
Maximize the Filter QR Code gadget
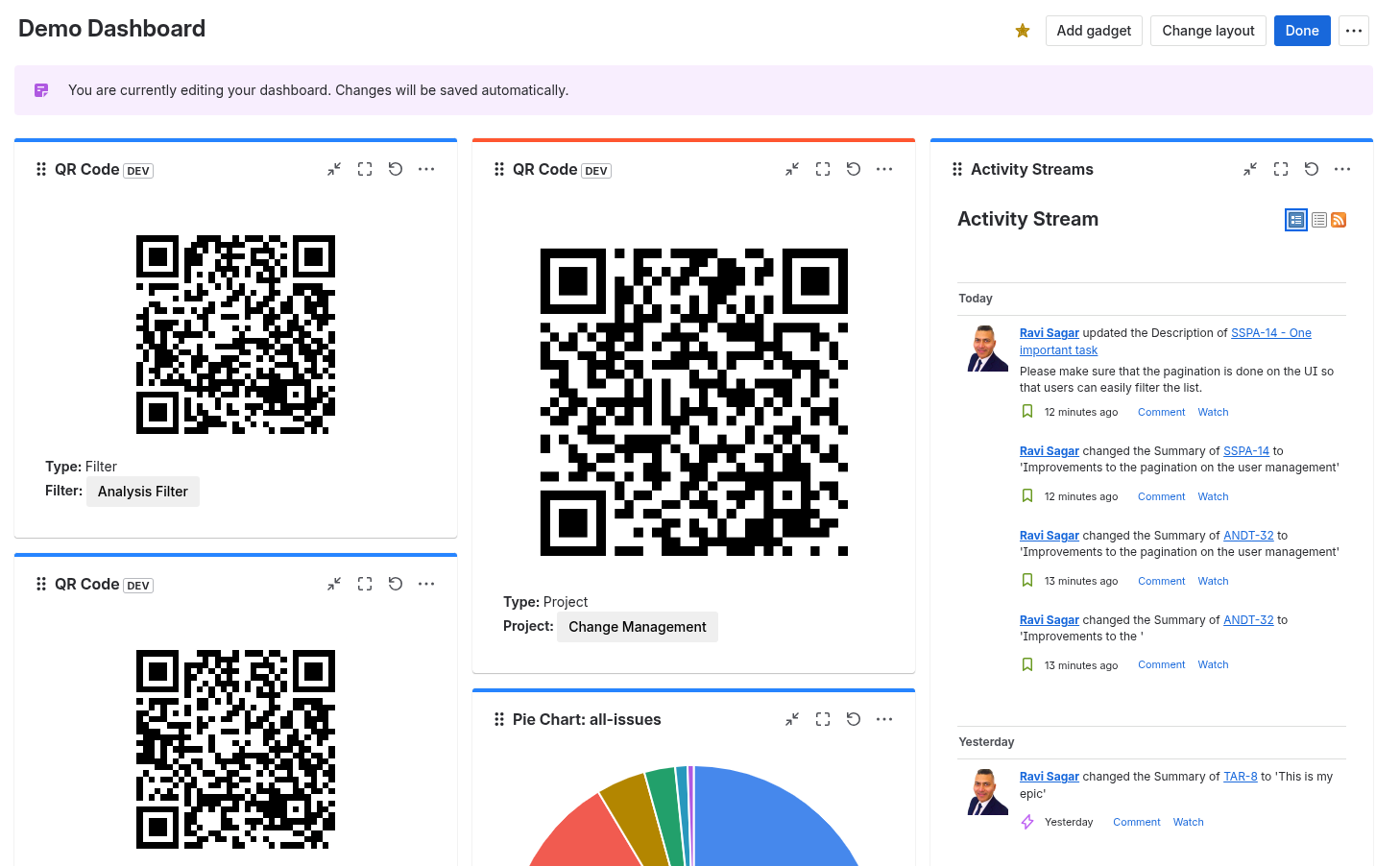click(365, 169)
